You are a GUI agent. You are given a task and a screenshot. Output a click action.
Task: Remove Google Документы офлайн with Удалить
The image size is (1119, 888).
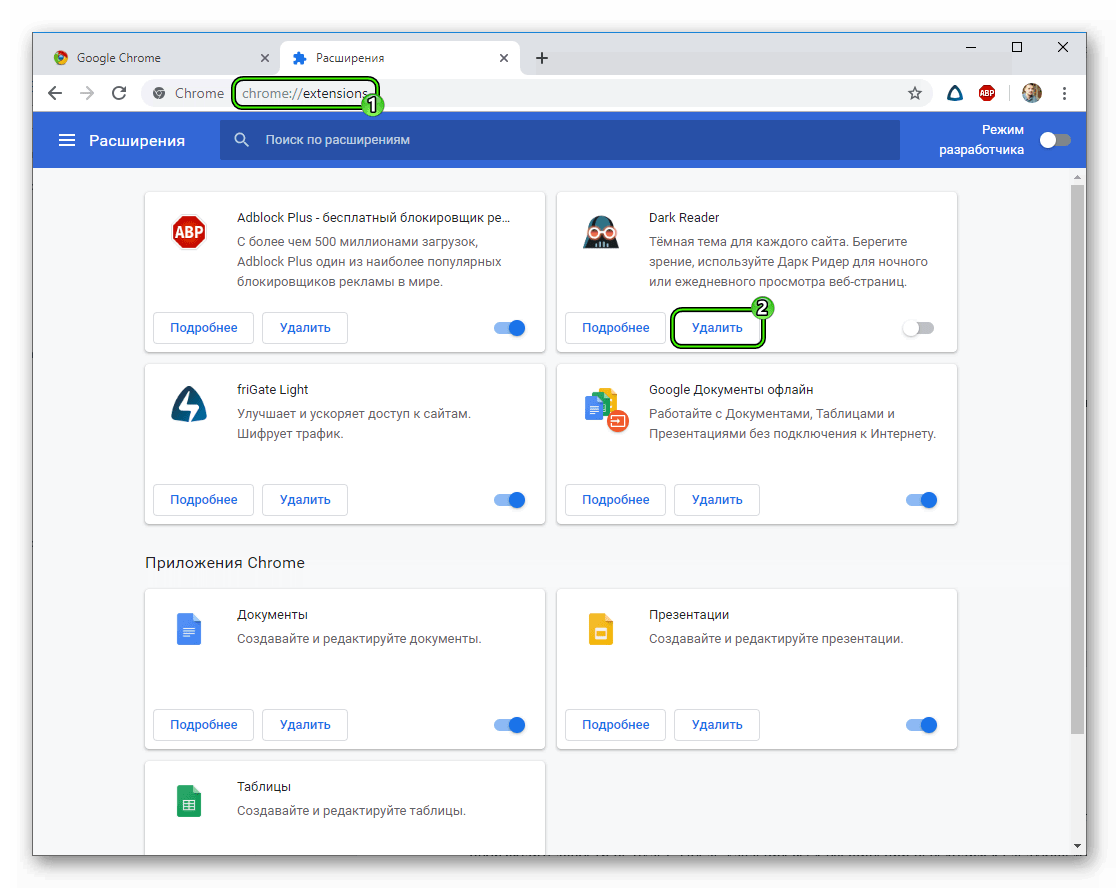point(717,500)
